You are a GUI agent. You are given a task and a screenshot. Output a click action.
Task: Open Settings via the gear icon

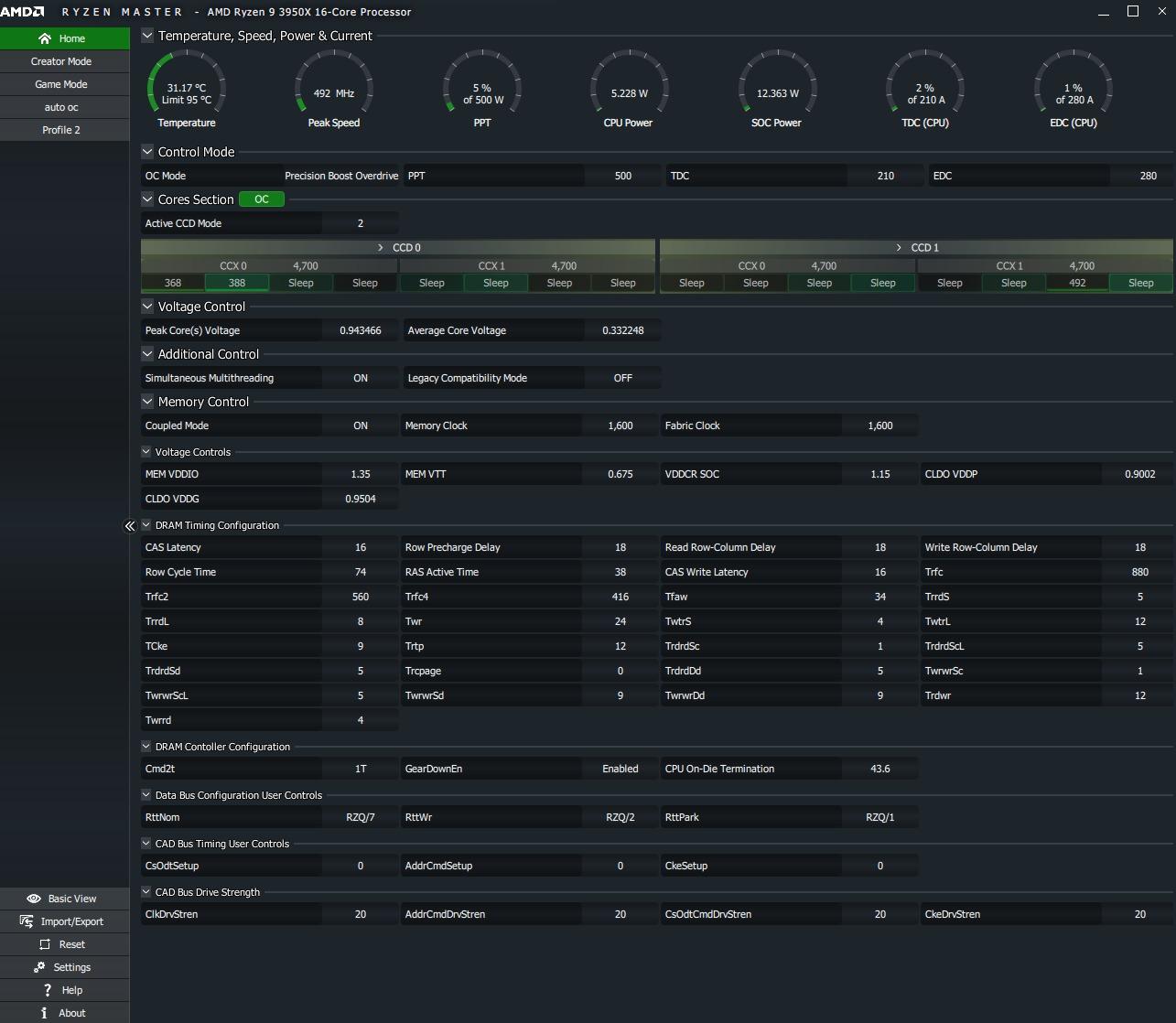[39, 967]
